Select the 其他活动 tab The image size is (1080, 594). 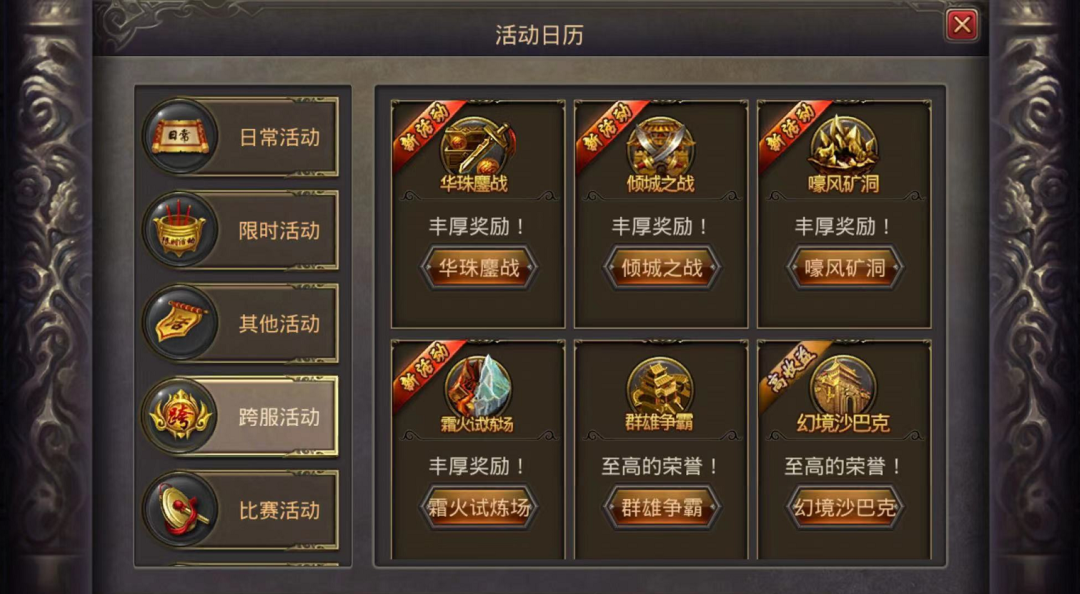pyautogui.click(x=240, y=323)
